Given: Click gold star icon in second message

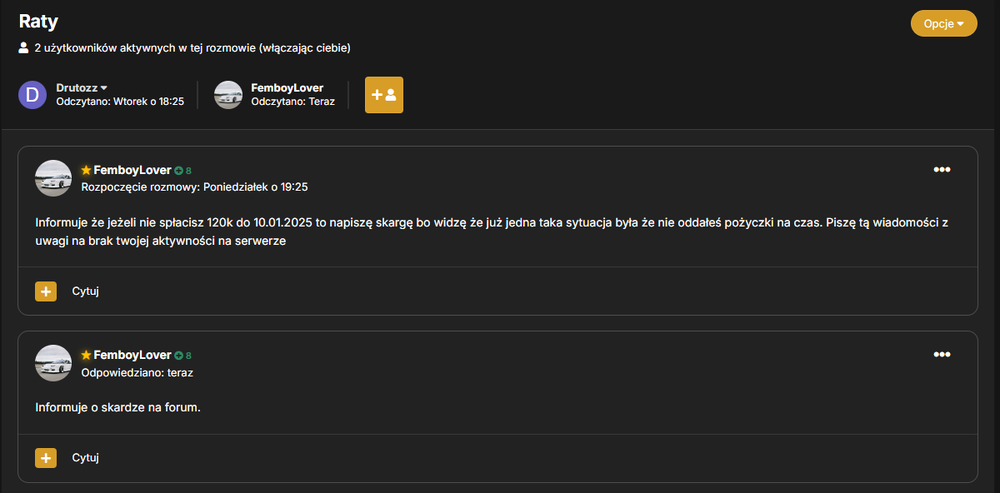Looking at the screenshot, I should (86, 355).
